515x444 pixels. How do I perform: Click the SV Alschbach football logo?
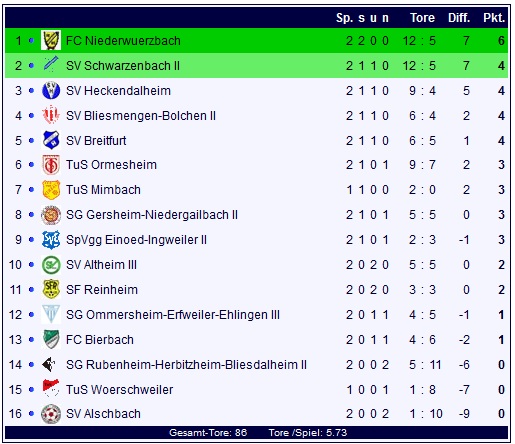tap(51, 414)
